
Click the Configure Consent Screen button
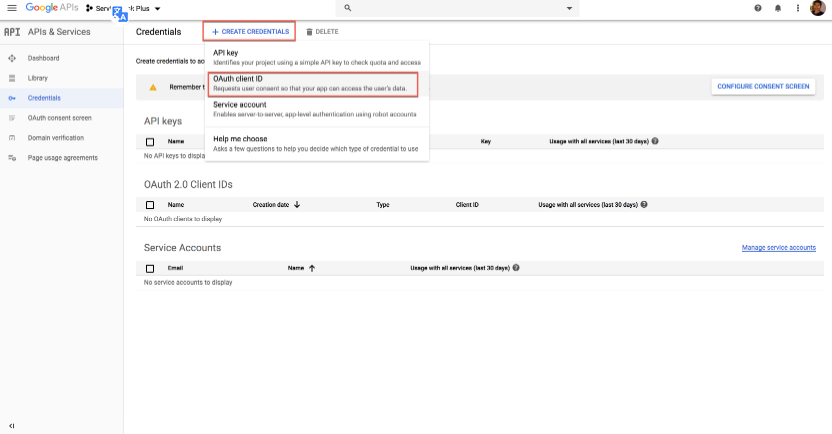coord(763,87)
